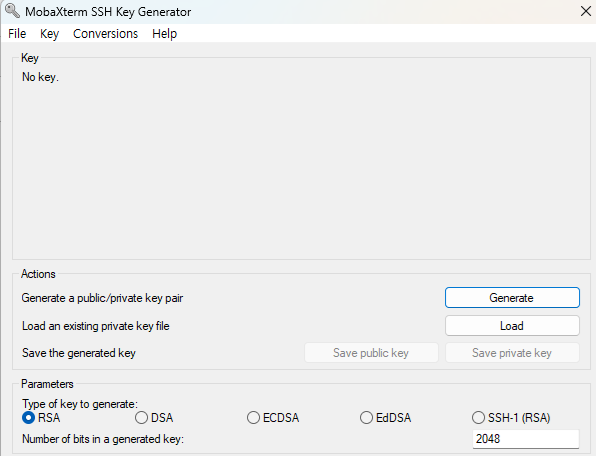
Task: Open the File menu
Action: point(17,33)
